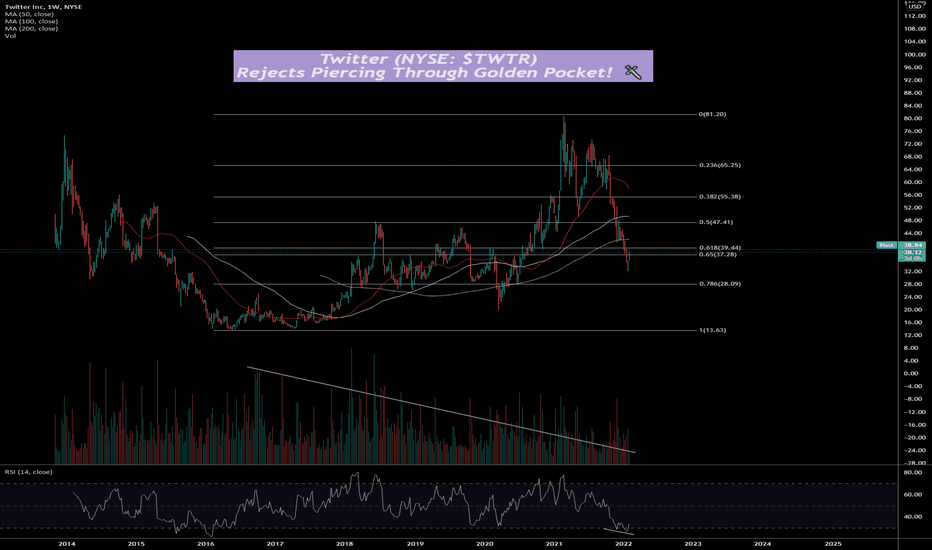Select the 'MA (100, close)' indicator legend
The height and width of the screenshot is (550, 932).
point(31,21)
